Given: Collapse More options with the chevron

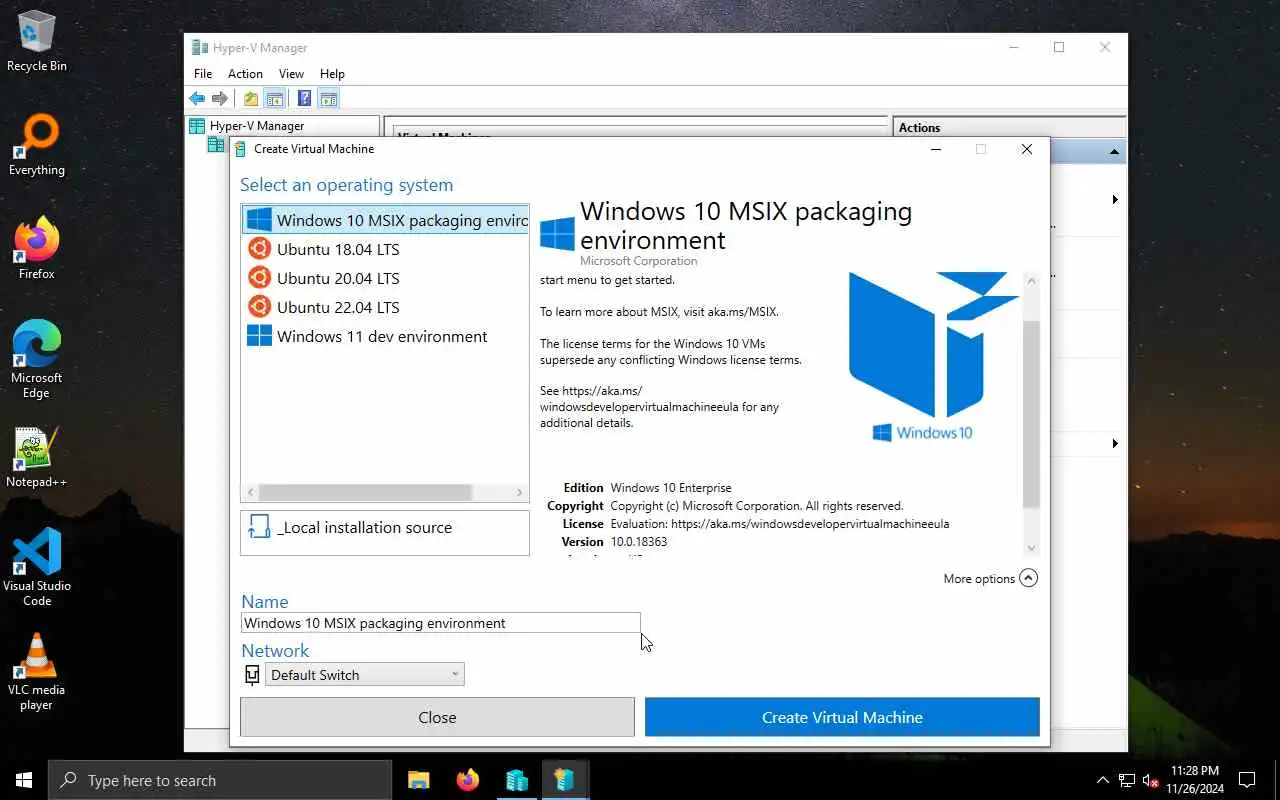Looking at the screenshot, I should (x=1028, y=578).
